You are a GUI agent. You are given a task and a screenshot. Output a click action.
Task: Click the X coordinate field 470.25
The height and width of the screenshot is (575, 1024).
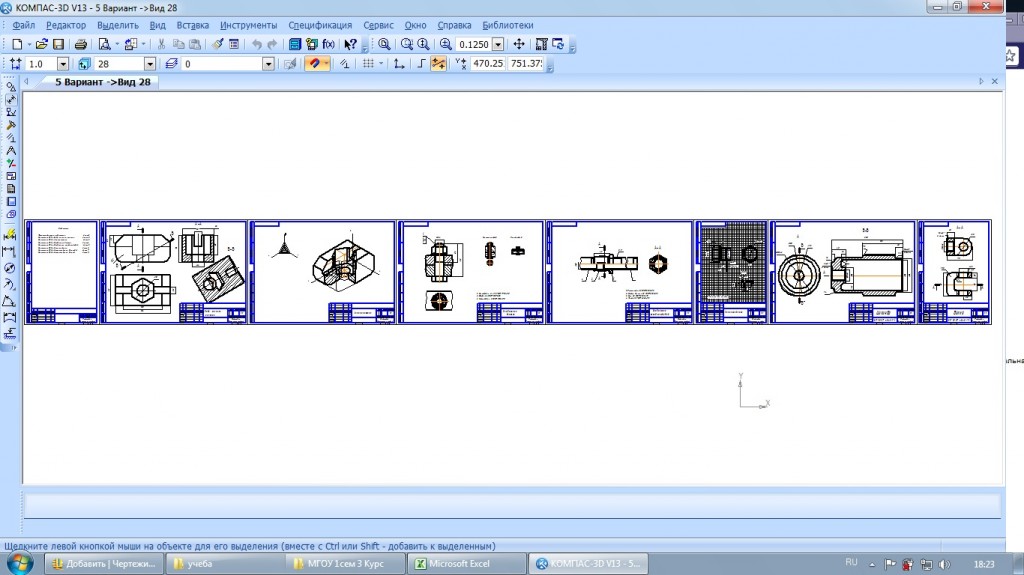pyautogui.click(x=488, y=63)
